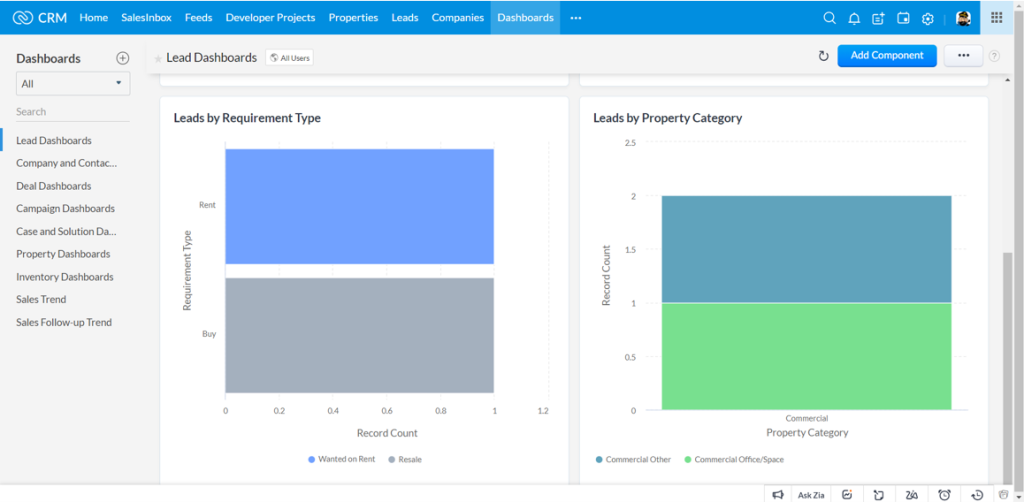Open Sales Follow-up Trend in sidebar

coord(64,322)
